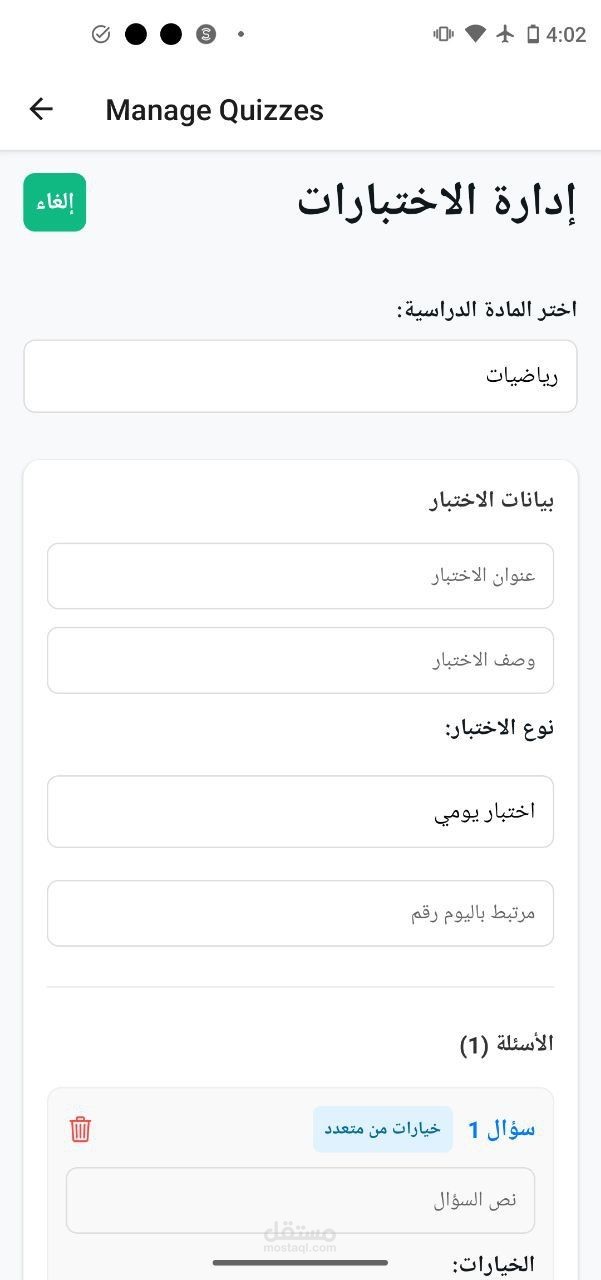Tap the Wi-Fi status icon

476,35
